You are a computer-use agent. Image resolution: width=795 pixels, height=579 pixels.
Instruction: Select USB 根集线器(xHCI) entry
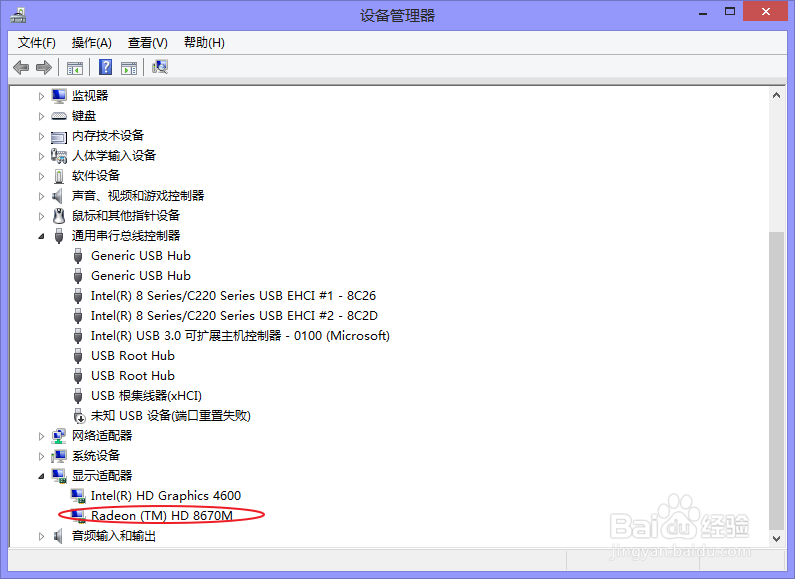(x=147, y=395)
